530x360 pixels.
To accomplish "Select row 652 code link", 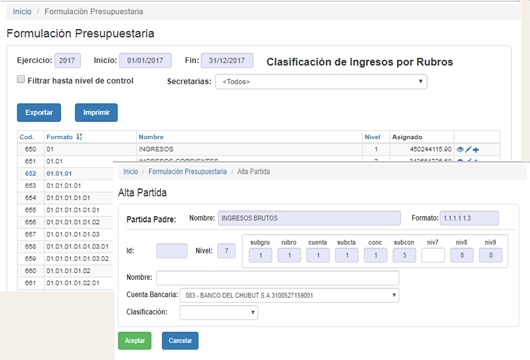I will [x=30, y=173].
